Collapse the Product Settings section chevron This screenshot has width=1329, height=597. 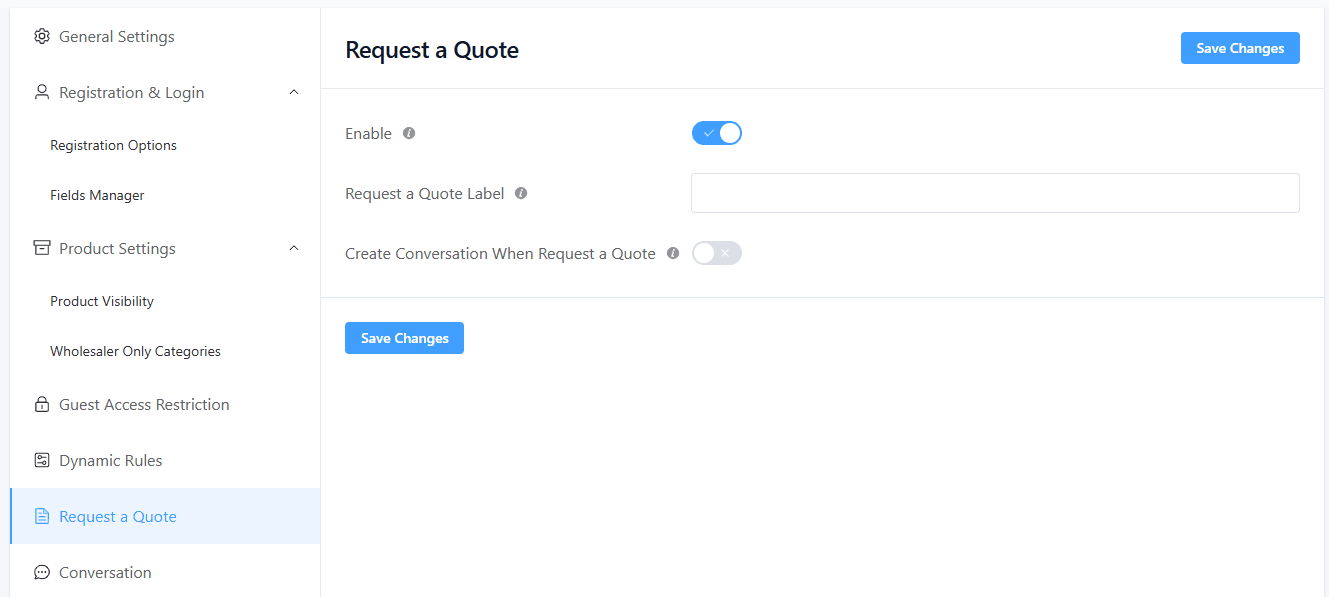[x=294, y=248]
